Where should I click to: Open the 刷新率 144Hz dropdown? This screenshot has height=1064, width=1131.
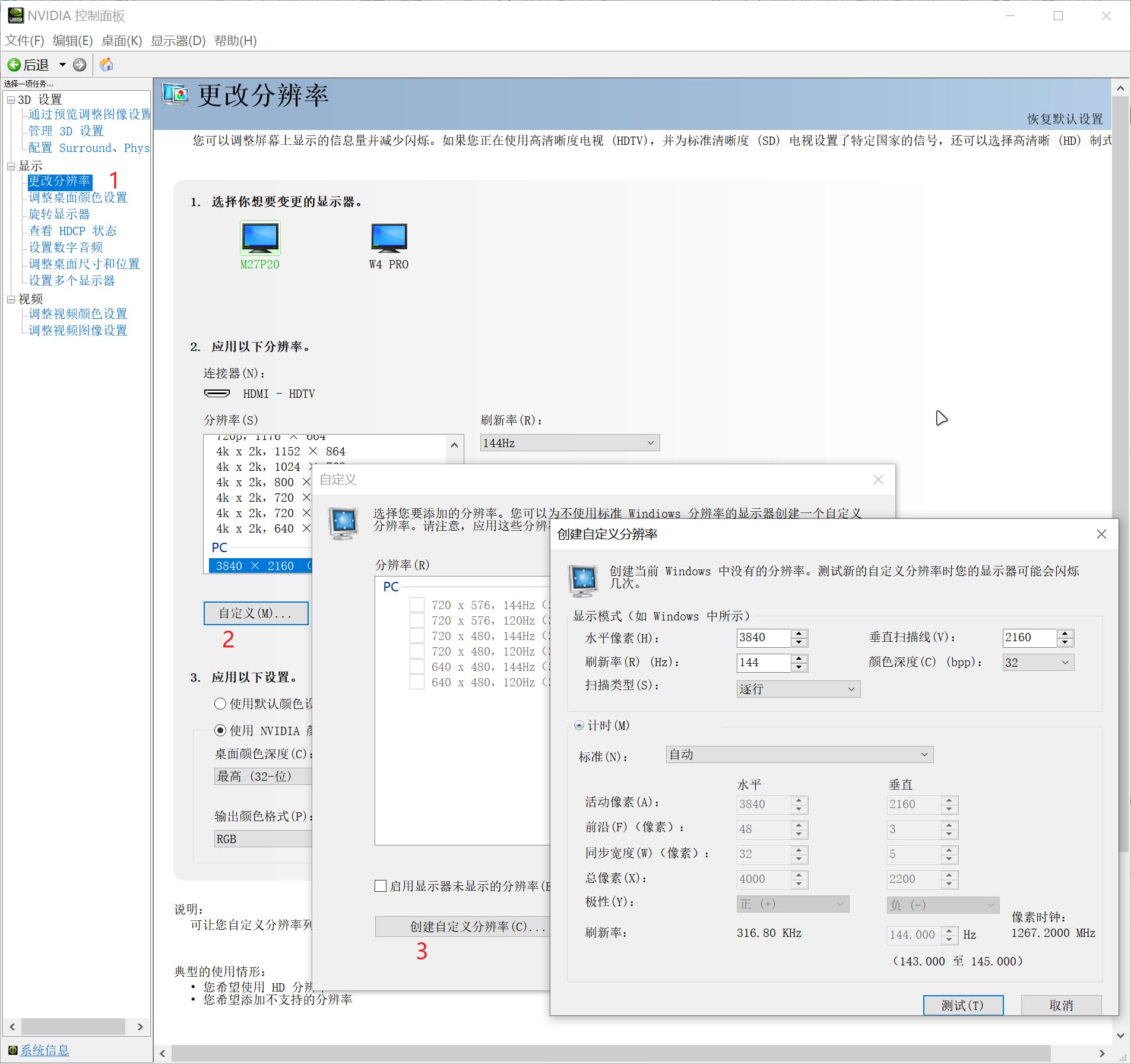(x=569, y=443)
